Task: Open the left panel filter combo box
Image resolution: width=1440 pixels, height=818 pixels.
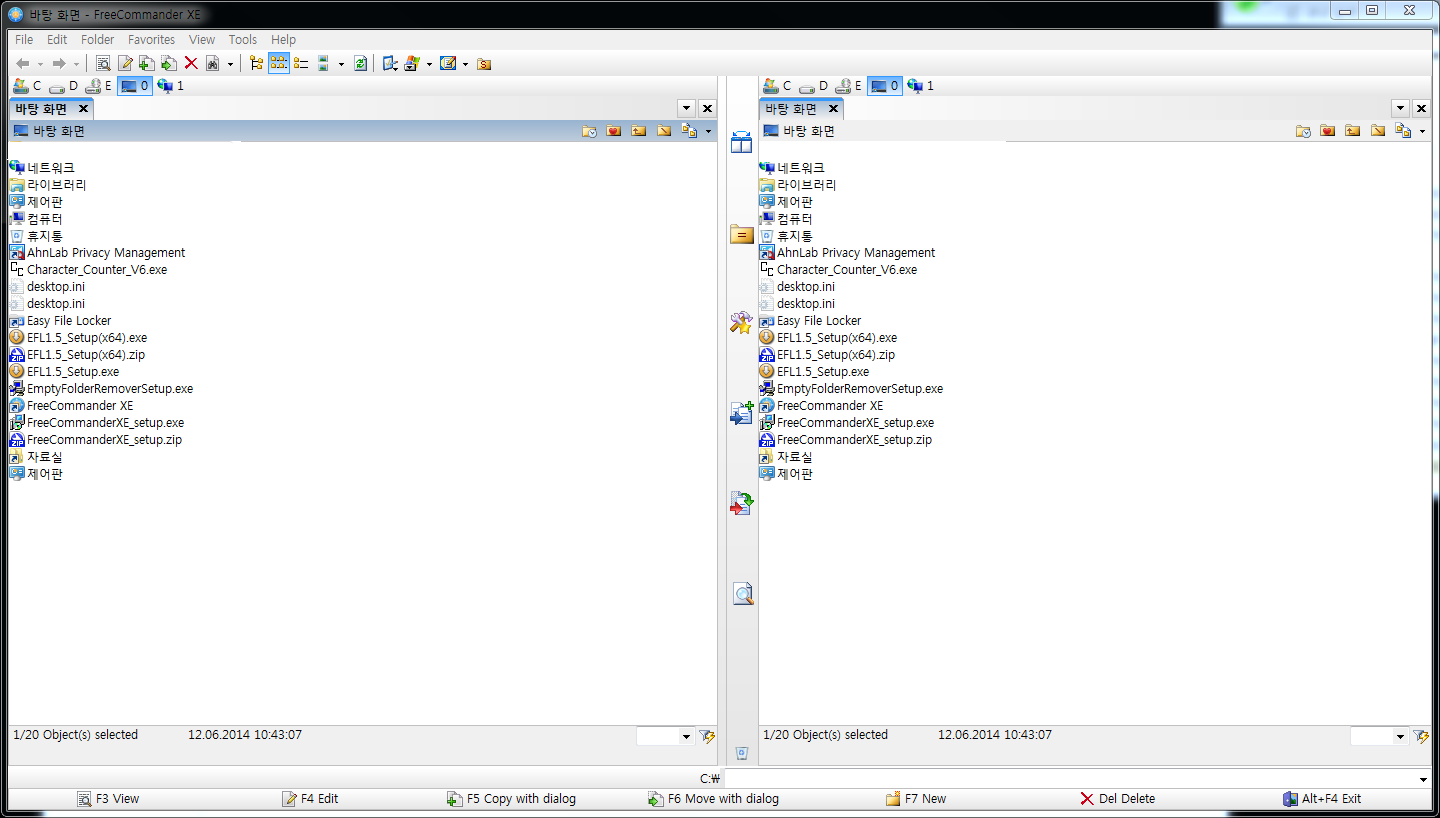Action: click(x=665, y=736)
